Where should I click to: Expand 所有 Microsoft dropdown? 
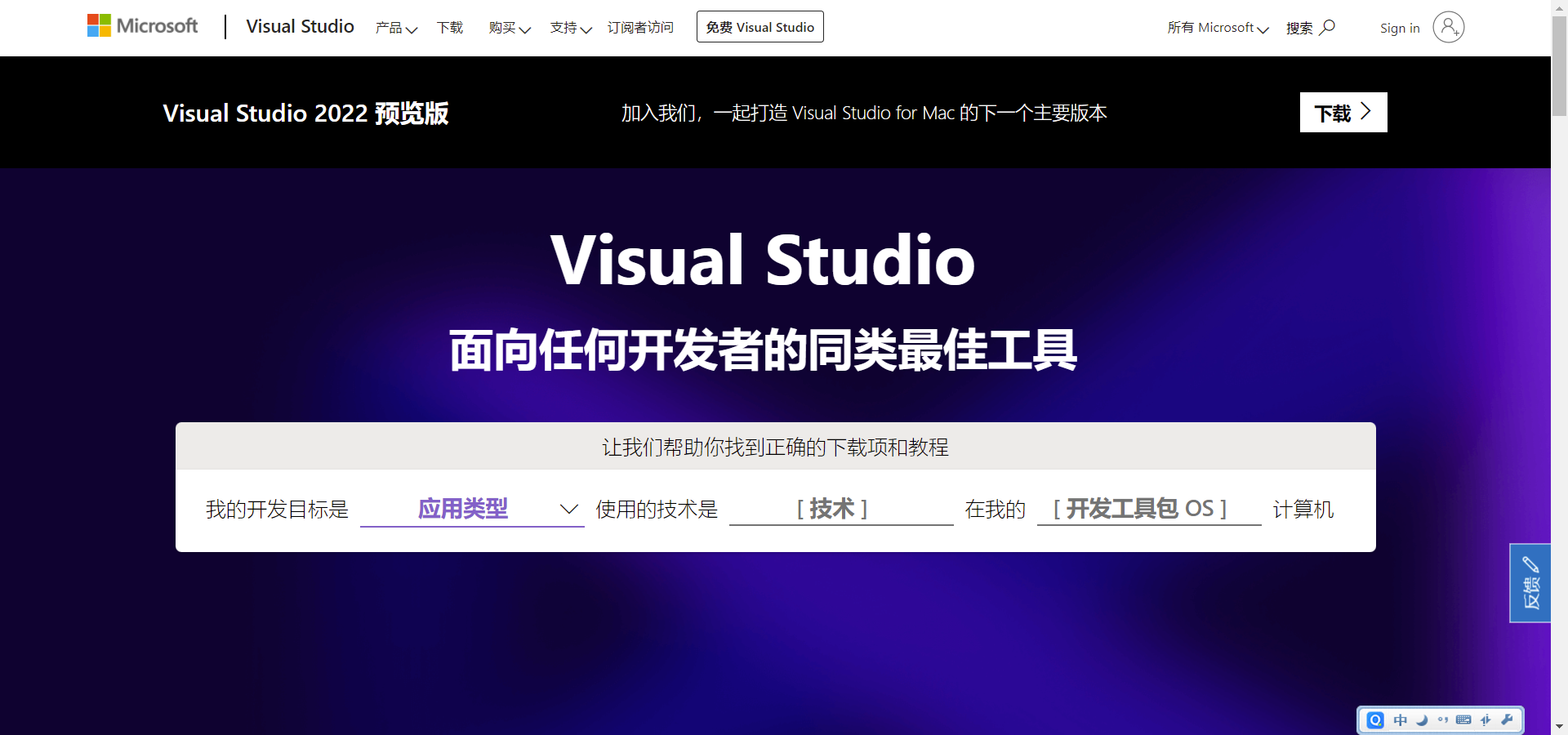coord(1218,28)
